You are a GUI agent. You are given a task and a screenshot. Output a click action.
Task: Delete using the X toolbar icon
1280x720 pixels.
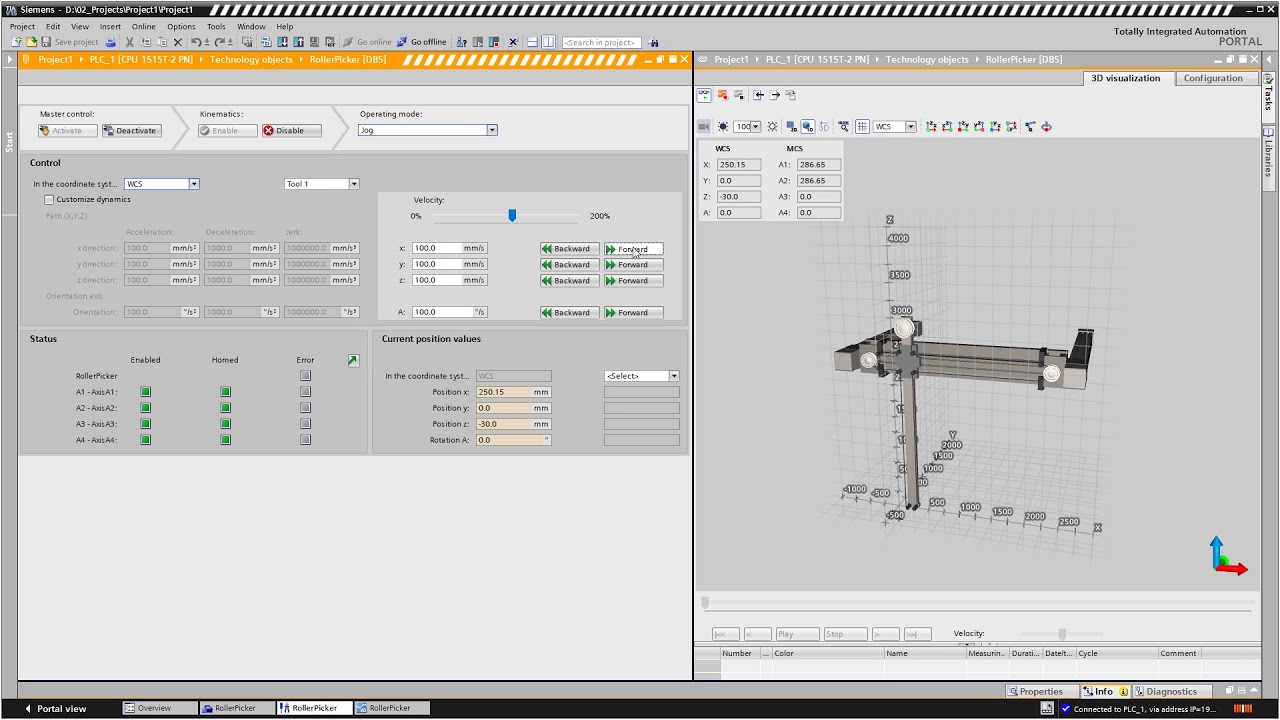[x=178, y=42]
